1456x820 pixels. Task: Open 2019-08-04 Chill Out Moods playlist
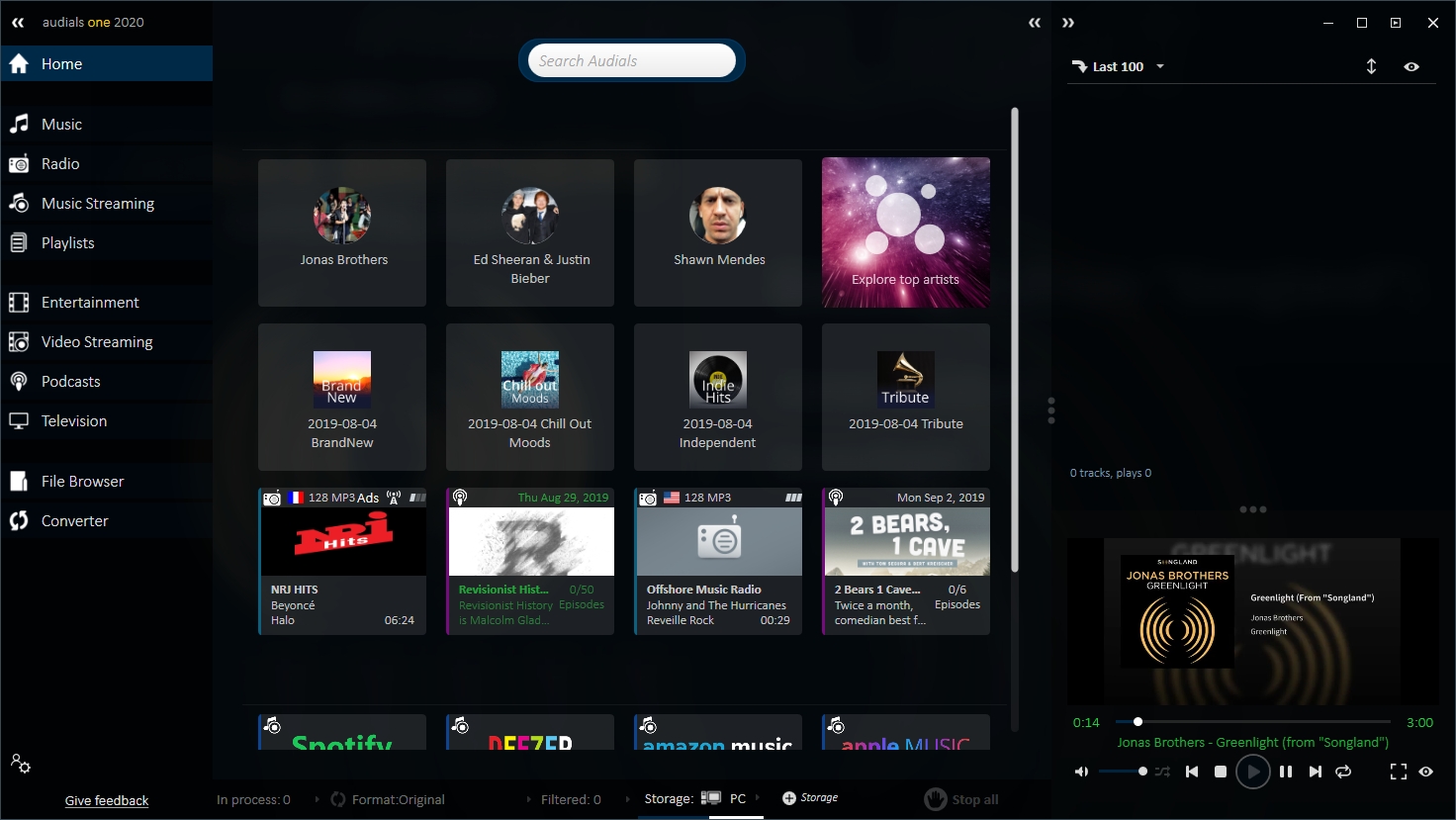tap(530, 397)
